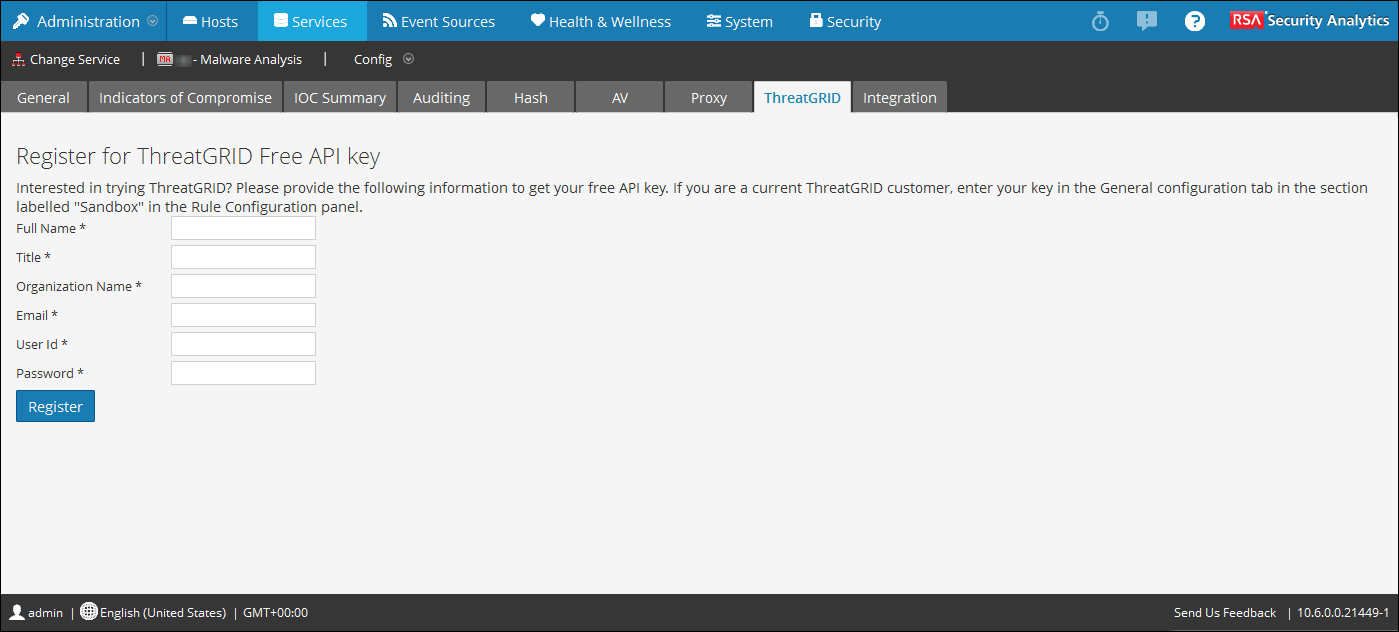Click the Organization Name input field
The height and width of the screenshot is (632, 1399).
point(243,286)
